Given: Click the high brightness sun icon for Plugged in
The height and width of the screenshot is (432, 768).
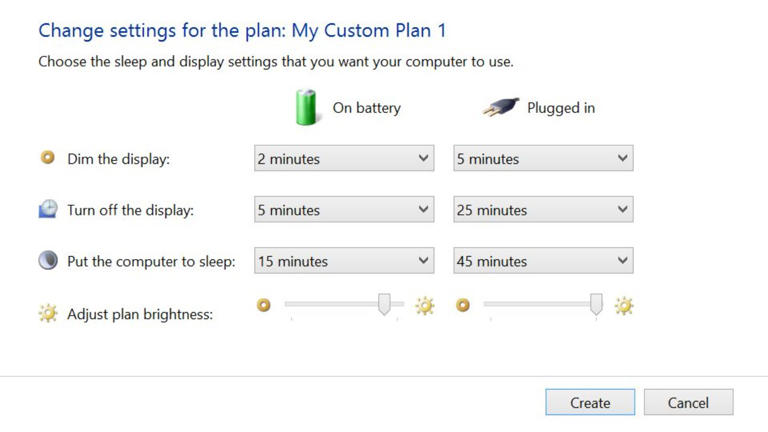Looking at the screenshot, I should pyautogui.click(x=624, y=306).
